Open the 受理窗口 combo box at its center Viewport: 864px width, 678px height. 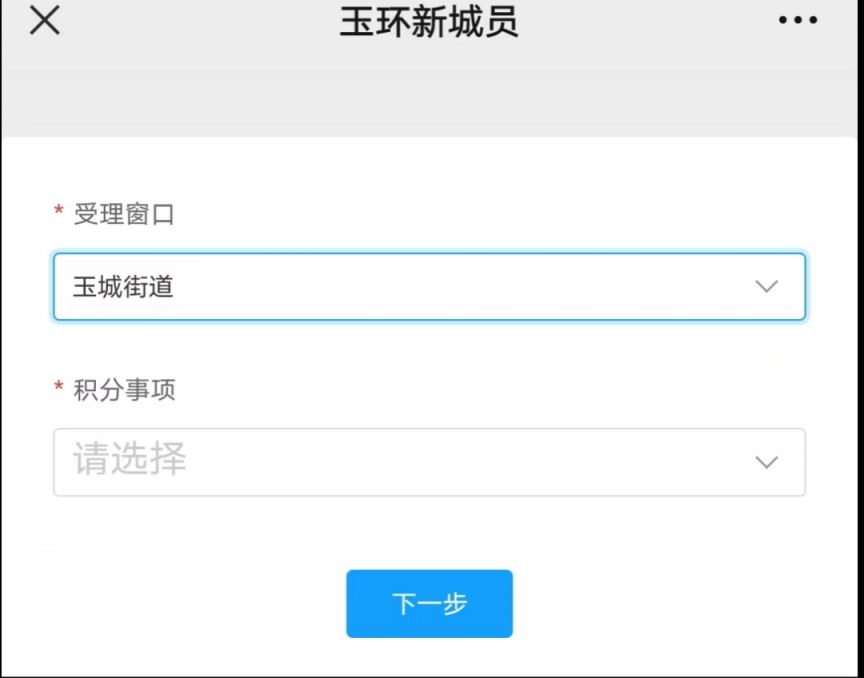click(x=429, y=287)
